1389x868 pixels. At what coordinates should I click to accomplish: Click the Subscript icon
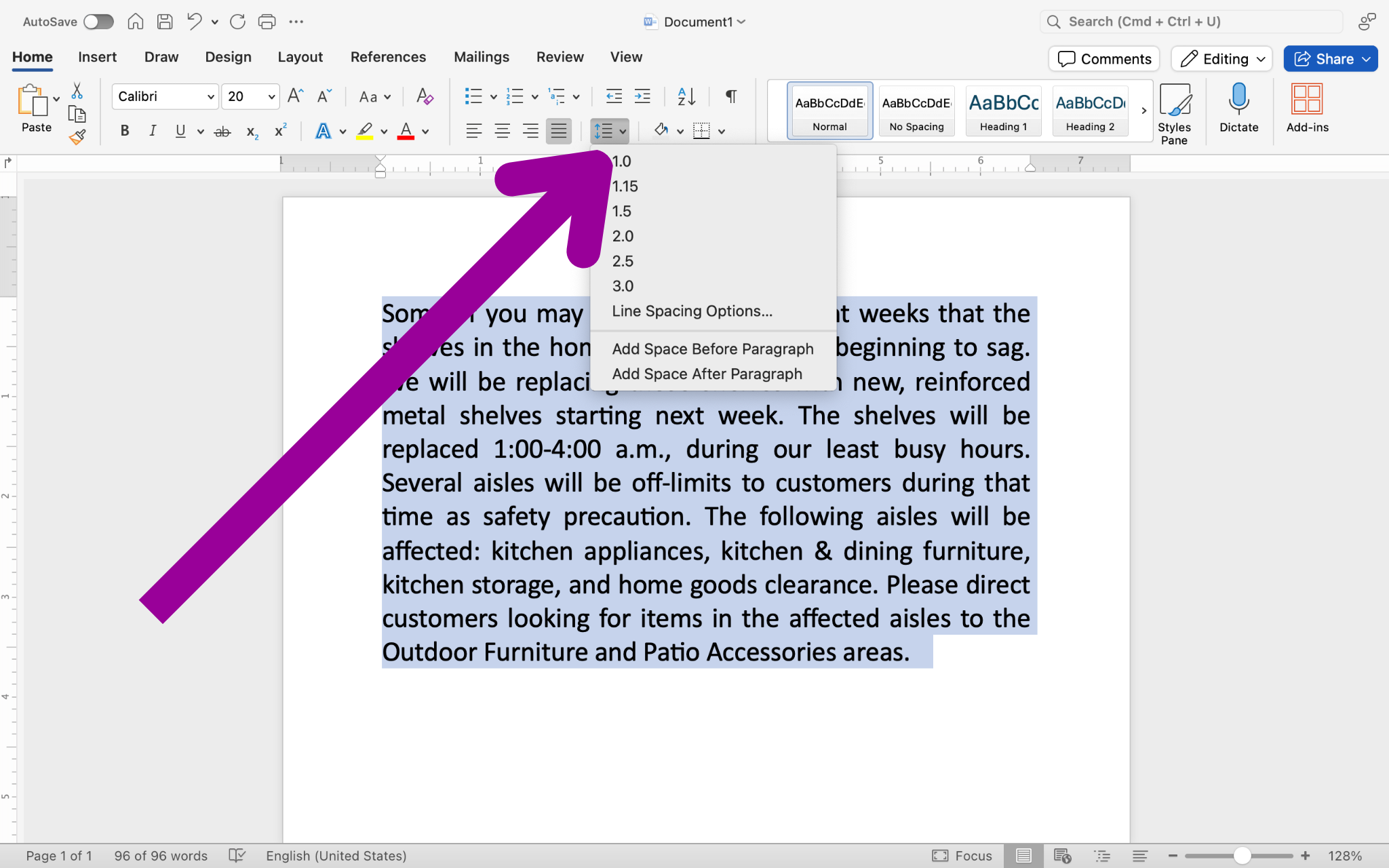click(x=252, y=132)
